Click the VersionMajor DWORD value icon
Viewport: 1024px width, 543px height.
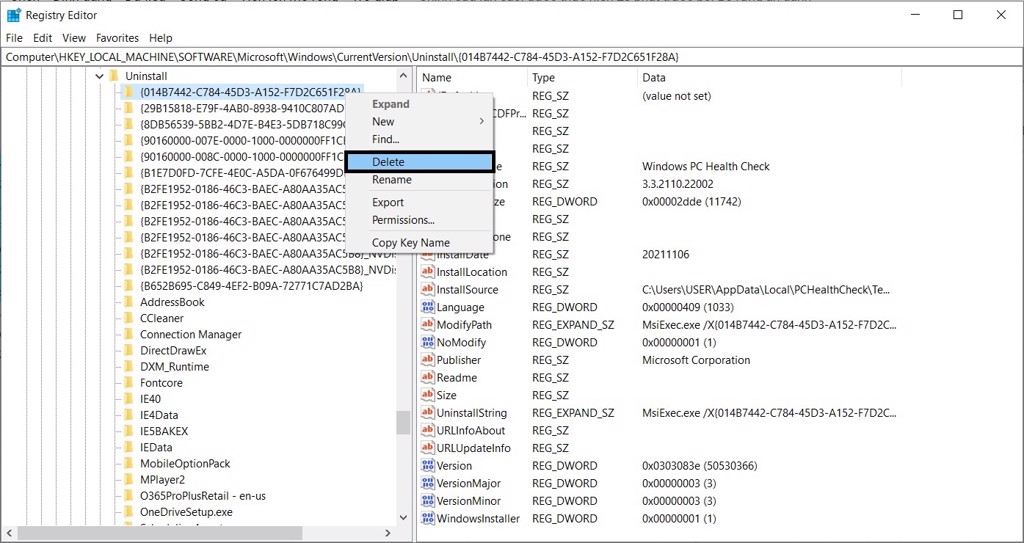pos(428,484)
